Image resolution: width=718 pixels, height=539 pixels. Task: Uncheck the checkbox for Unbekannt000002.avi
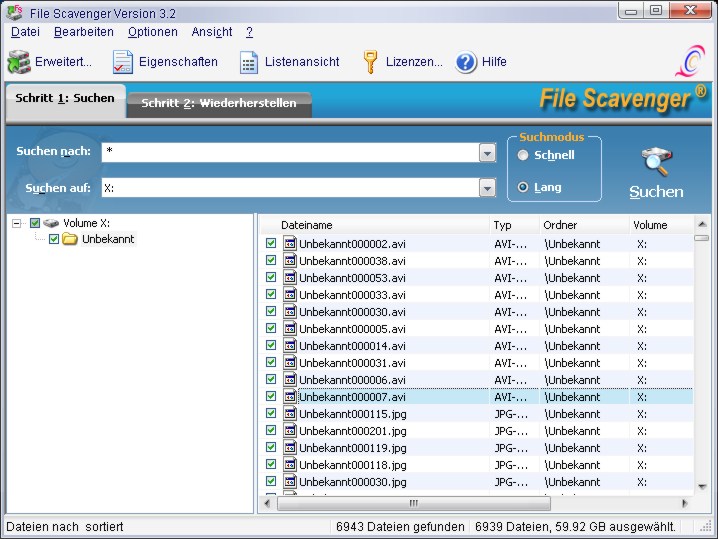click(x=271, y=243)
